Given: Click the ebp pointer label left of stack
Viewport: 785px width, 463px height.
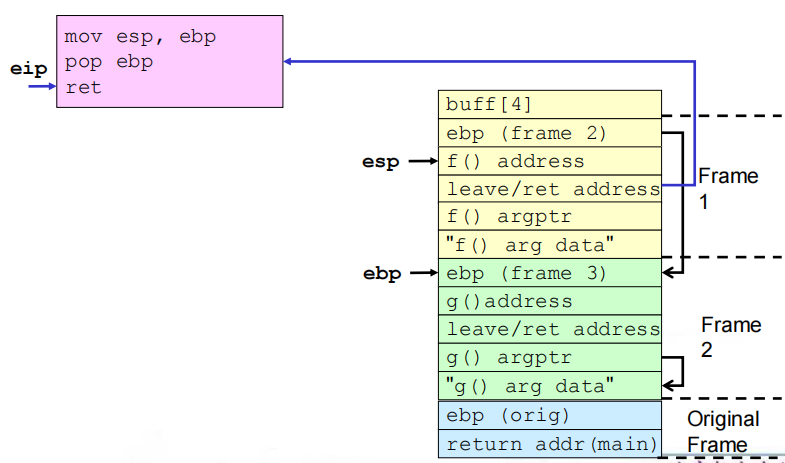Looking at the screenshot, I should pos(381,273).
